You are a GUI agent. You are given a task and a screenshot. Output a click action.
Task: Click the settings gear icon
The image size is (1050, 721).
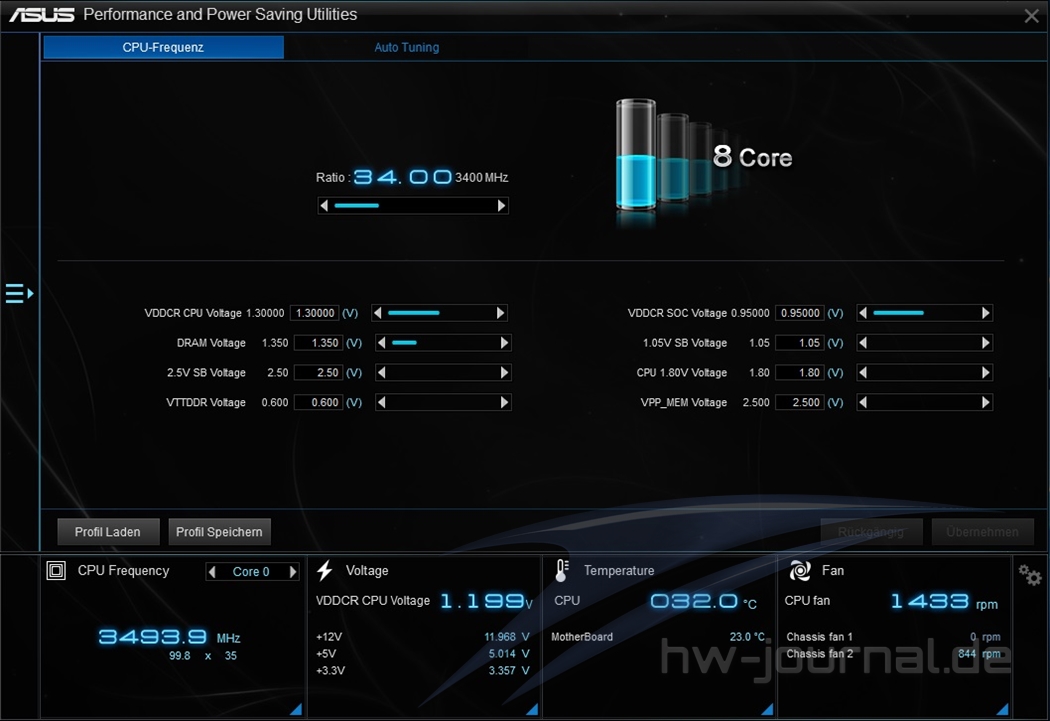click(x=1030, y=574)
